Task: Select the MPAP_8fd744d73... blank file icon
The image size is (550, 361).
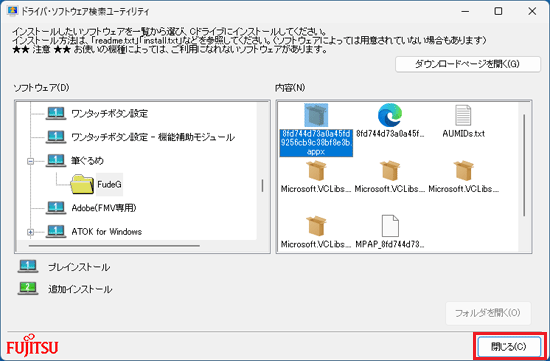Action: tap(390, 226)
